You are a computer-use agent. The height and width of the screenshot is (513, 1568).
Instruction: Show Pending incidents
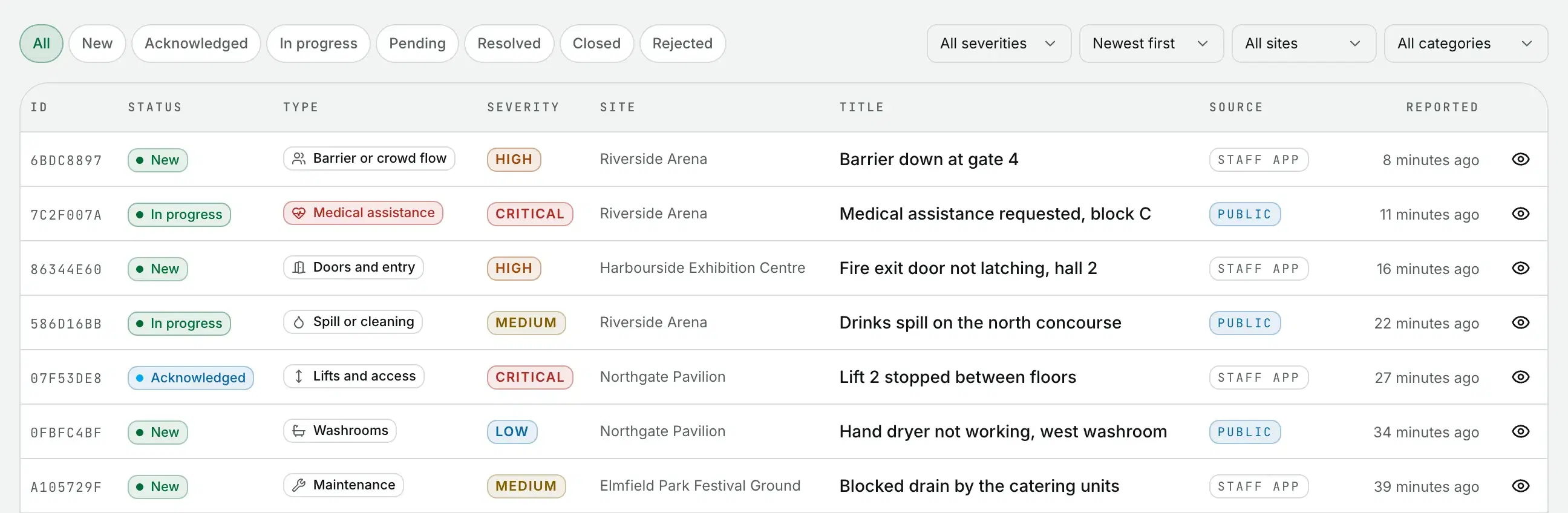pyautogui.click(x=417, y=44)
